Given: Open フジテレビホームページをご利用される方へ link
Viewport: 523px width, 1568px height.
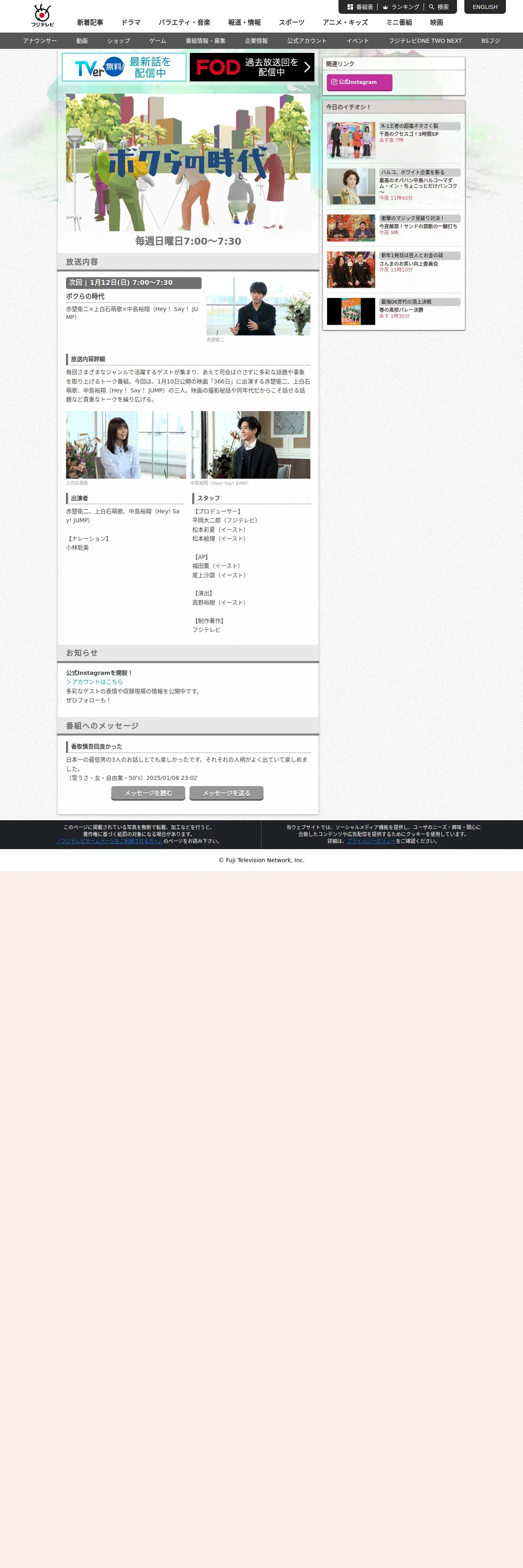Looking at the screenshot, I should (109, 841).
